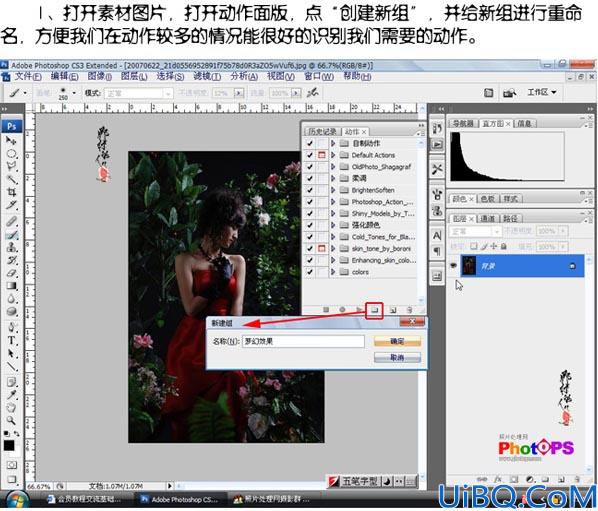Uncheck the skin_tone_by_boroni set checkbox
The image size is (598, 511).
tap(310, 249)
